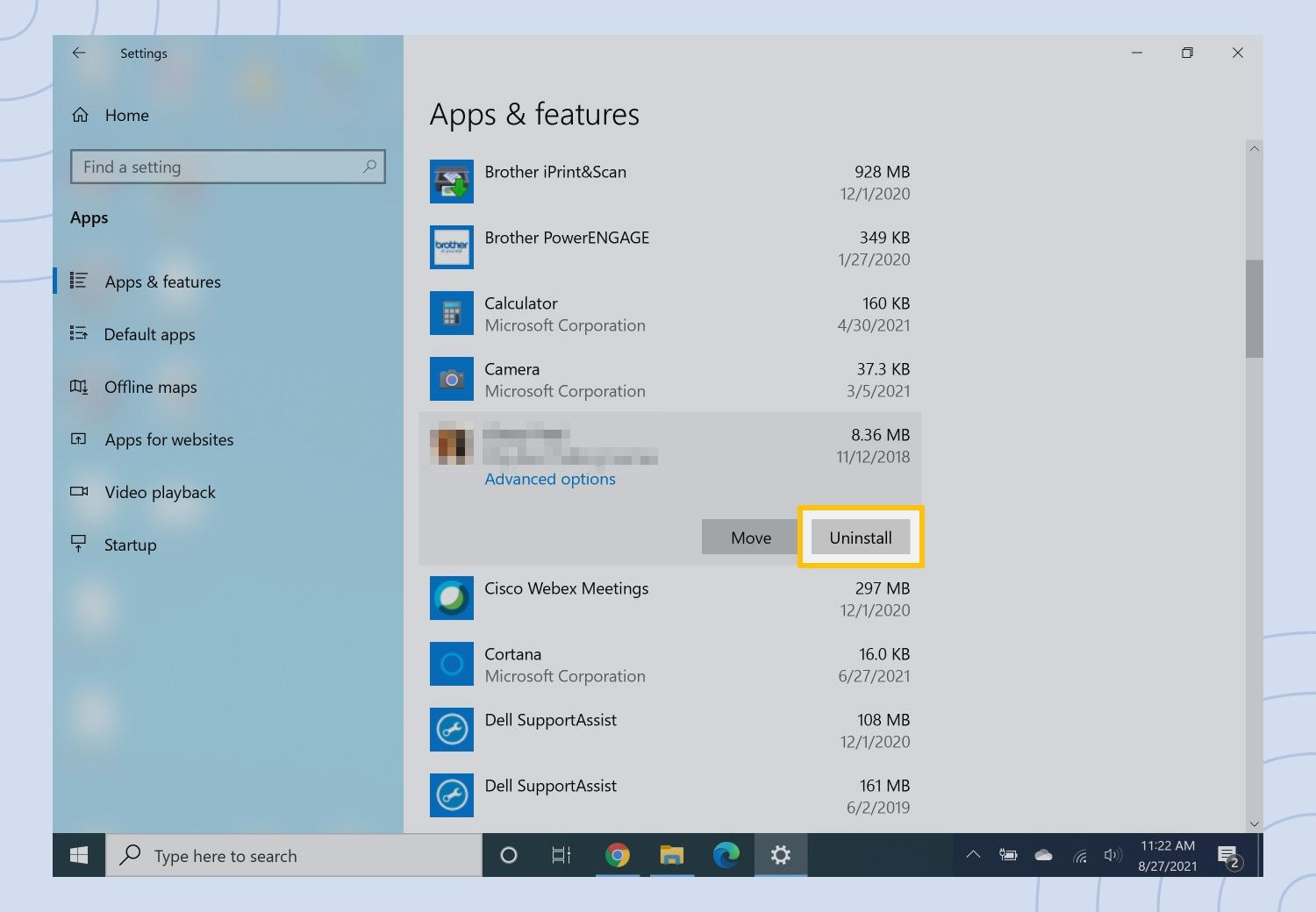Click the Video playback sidebar icon
The width and height of the screenshot is (1316, 912).
79,491
